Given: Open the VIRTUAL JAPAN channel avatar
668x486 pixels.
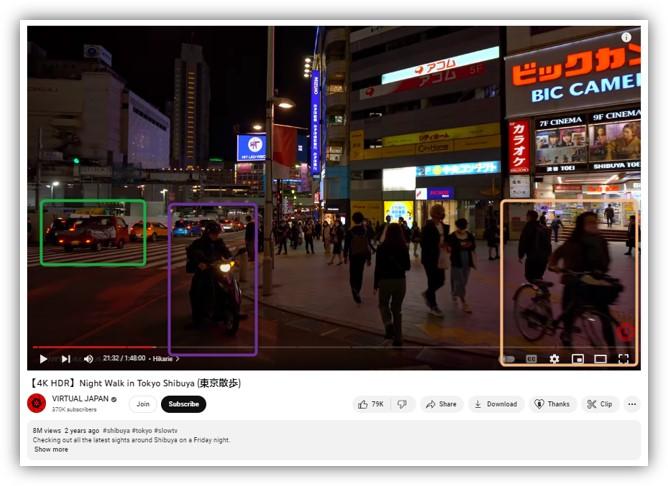Looking at the screenshot, I should (x=37, y=403).
